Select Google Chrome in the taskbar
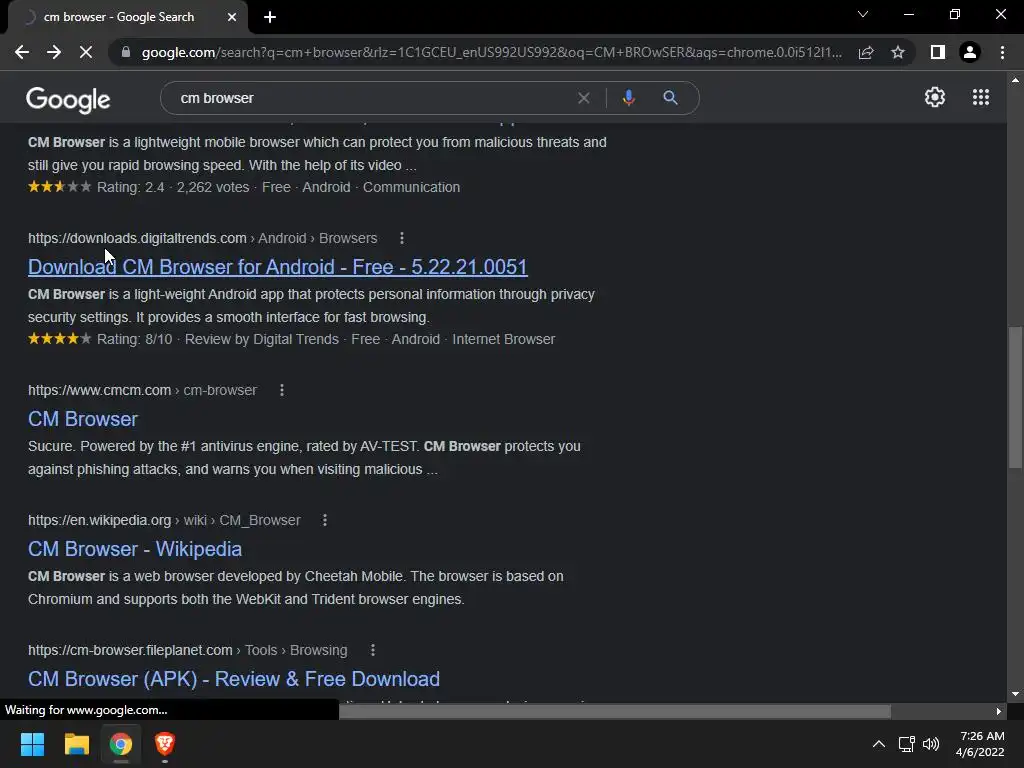This screenshot has width=1024, height=768. coord(121,744)
